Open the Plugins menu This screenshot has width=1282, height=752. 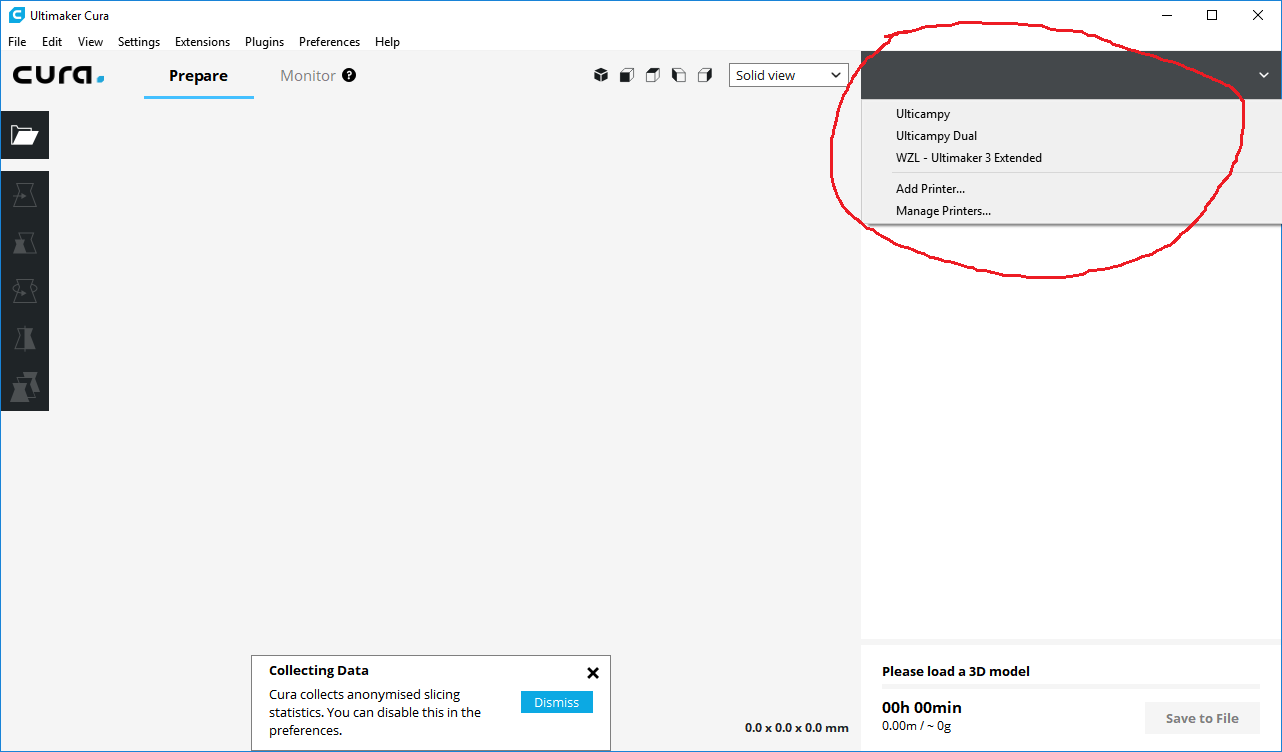click(x=264, y=42)
